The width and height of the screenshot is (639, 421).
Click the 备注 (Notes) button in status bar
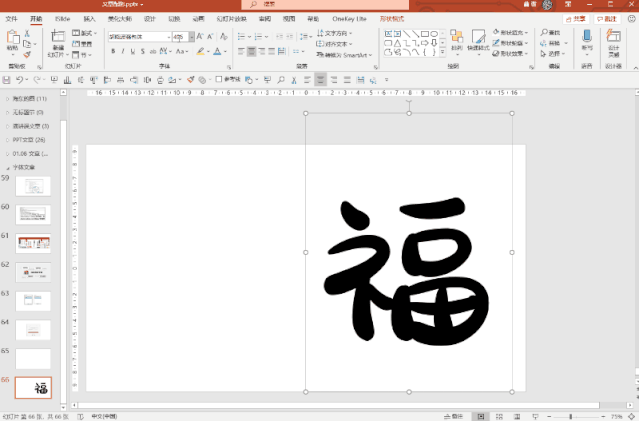(453, 417)
